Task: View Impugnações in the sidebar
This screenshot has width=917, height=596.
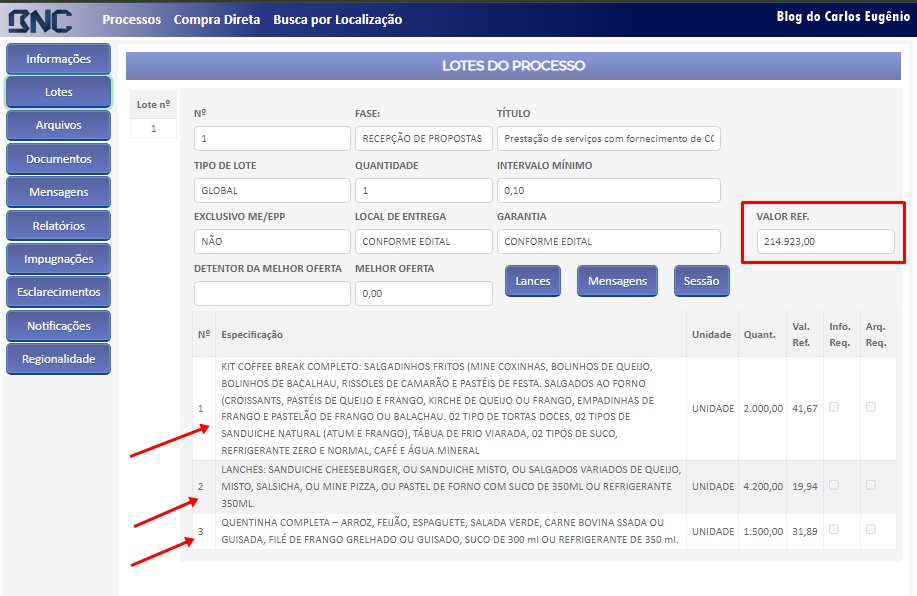Action: click(58, 259)
